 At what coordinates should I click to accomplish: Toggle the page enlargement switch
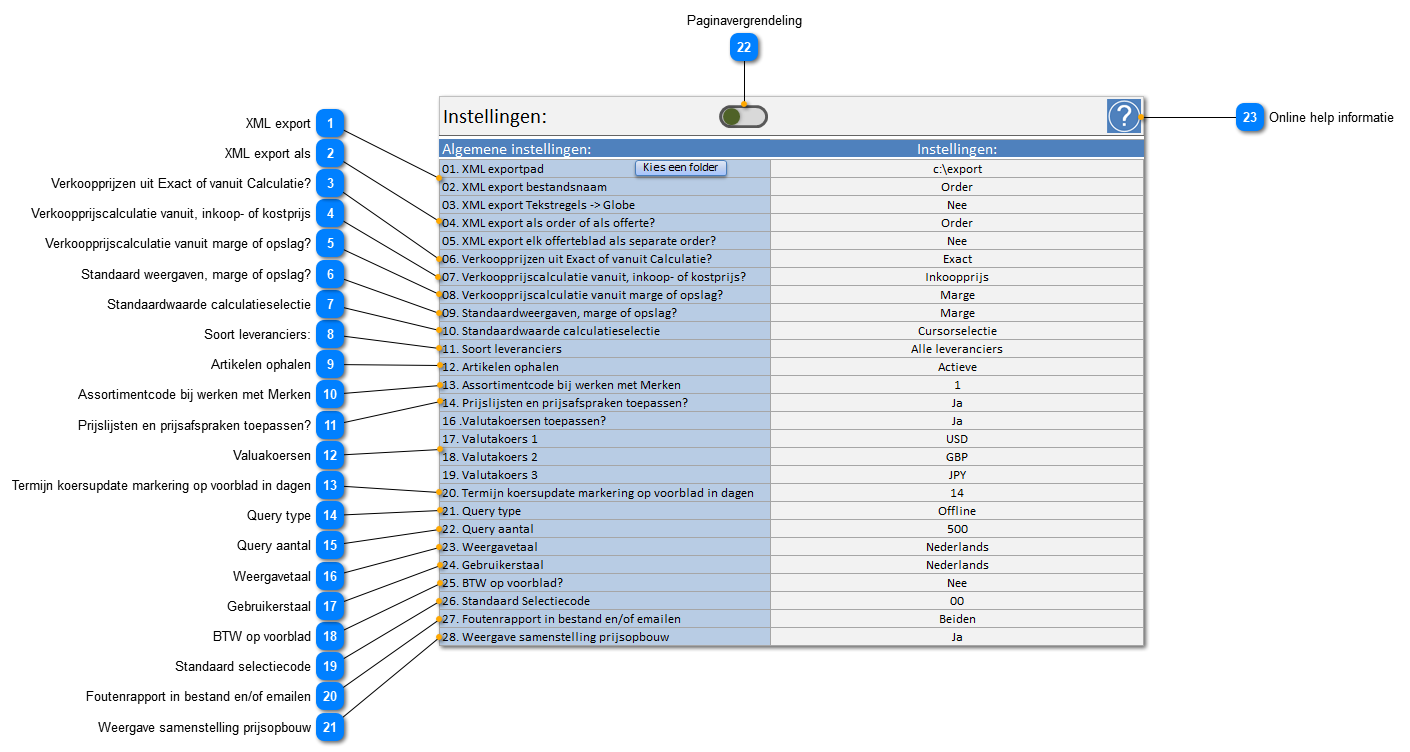[743, 117]
